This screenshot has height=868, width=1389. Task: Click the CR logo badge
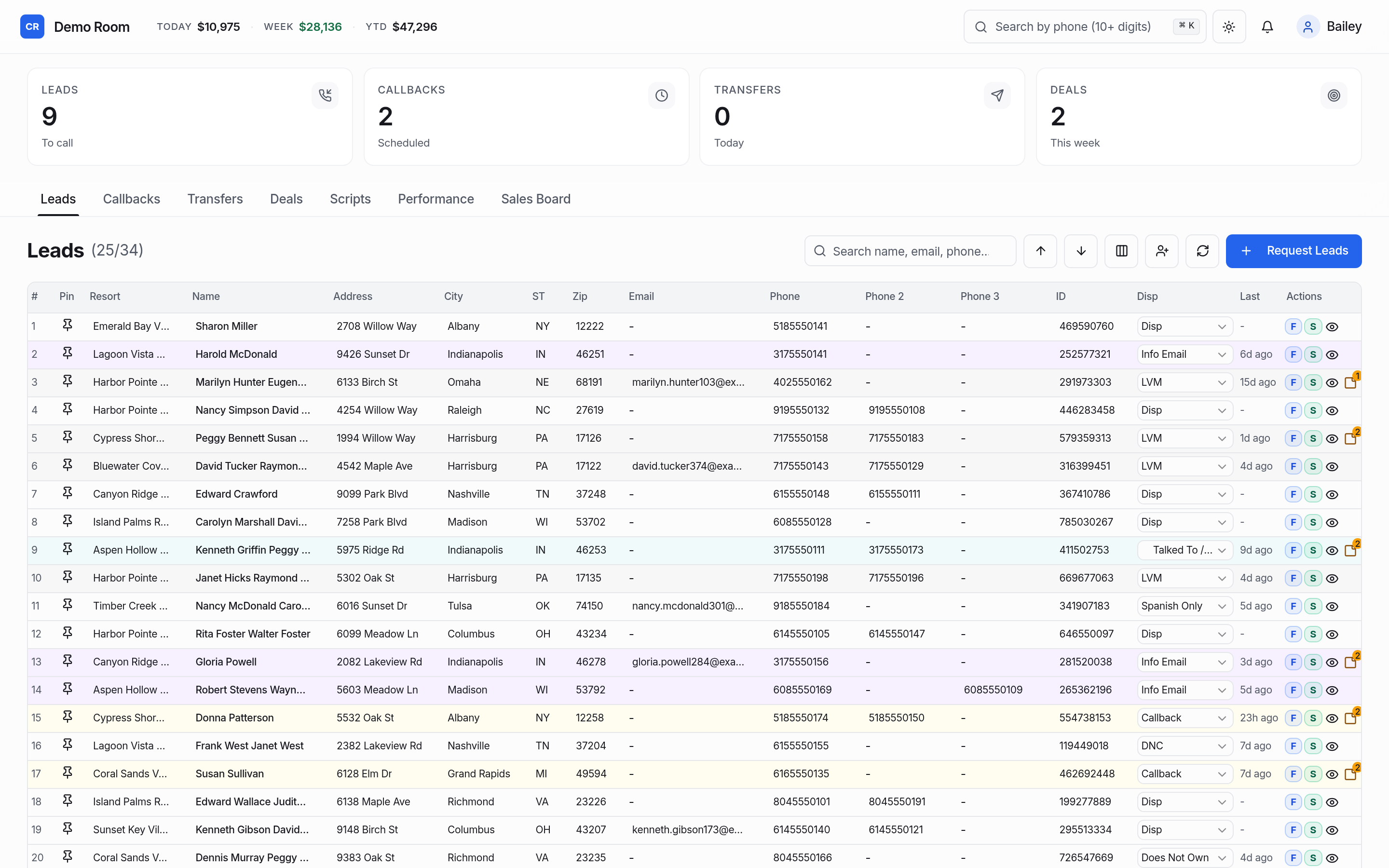click(x=32, y=27)
